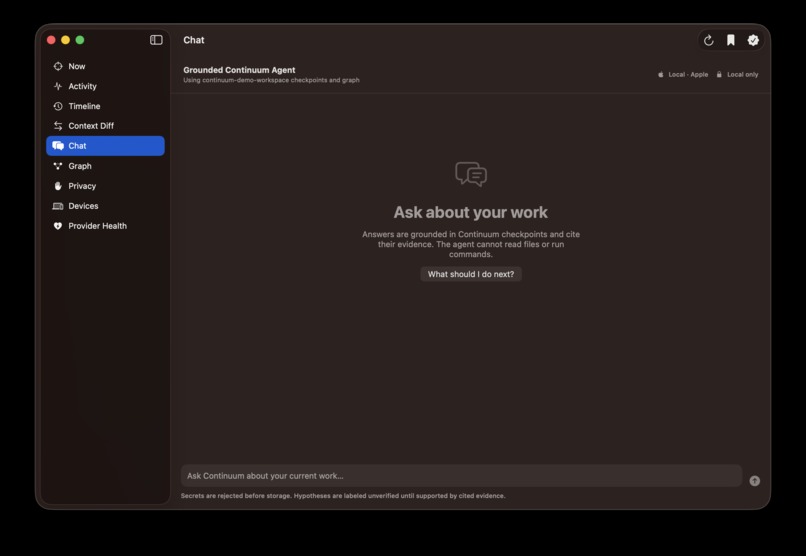806x556 pixels.
Task: Open the Now section label
Action: pyautogui.click(x=77, y=66)
